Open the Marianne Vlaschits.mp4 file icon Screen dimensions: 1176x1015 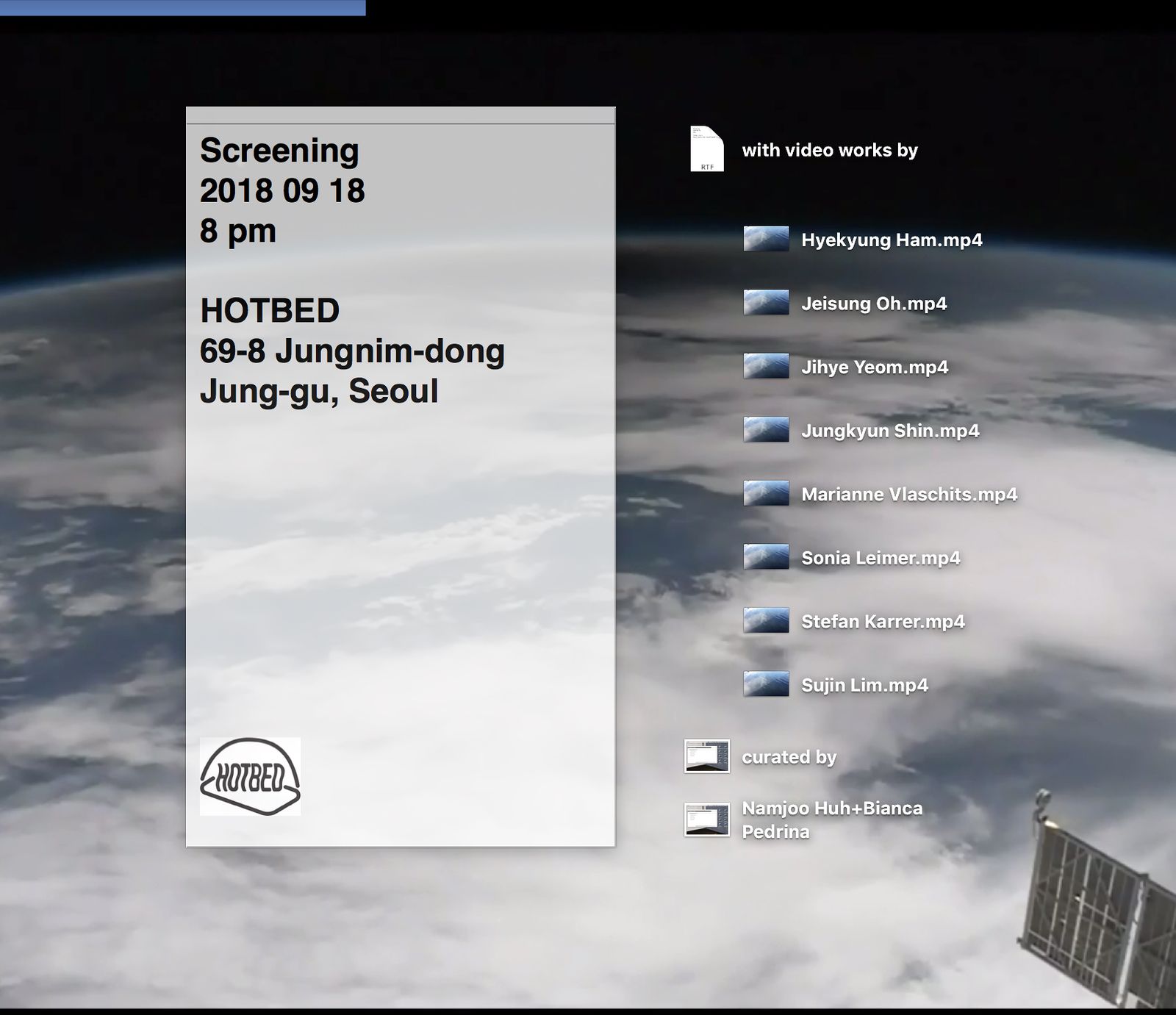[766, 494]
